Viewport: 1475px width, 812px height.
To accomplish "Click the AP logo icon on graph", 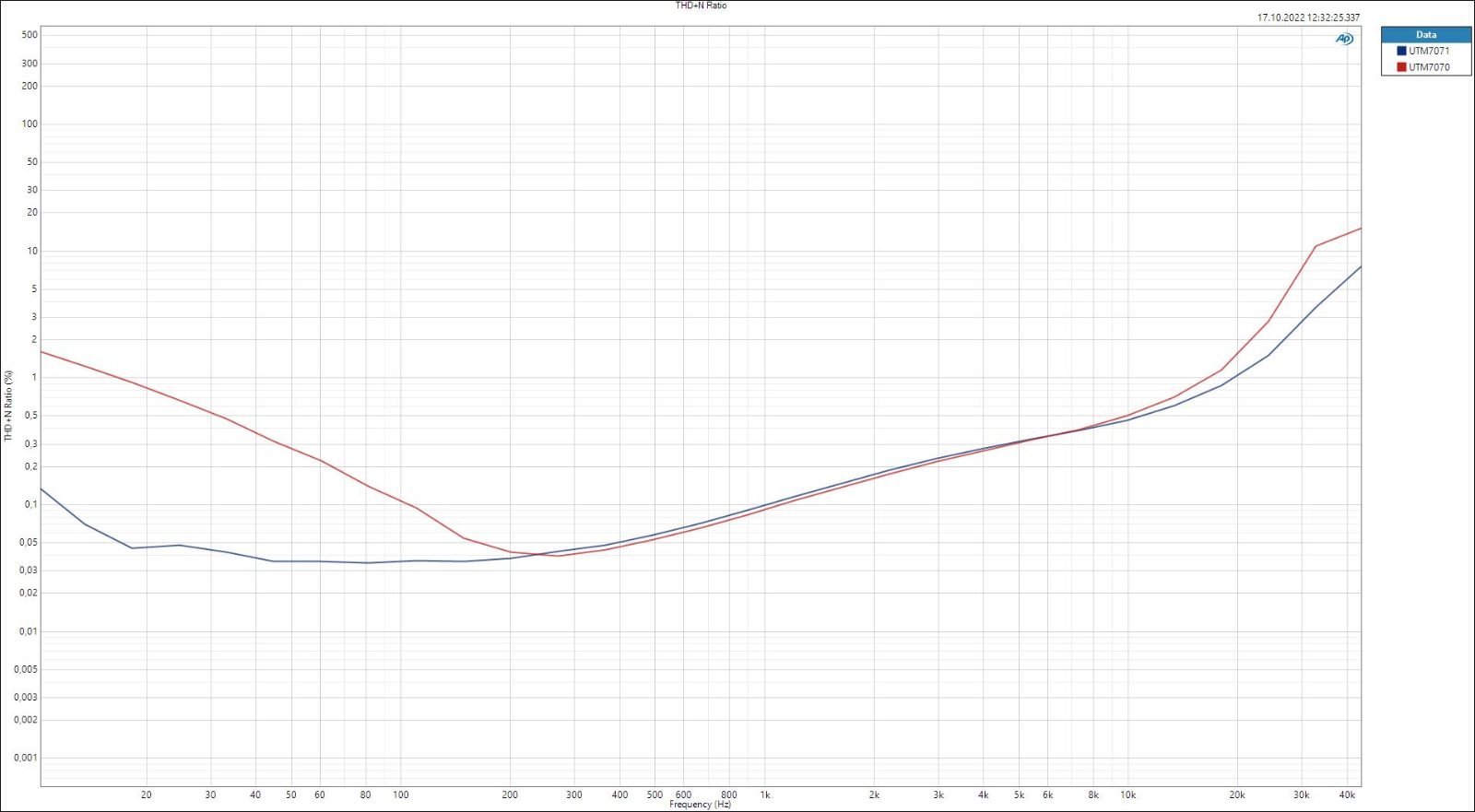I will [1345, 39].
